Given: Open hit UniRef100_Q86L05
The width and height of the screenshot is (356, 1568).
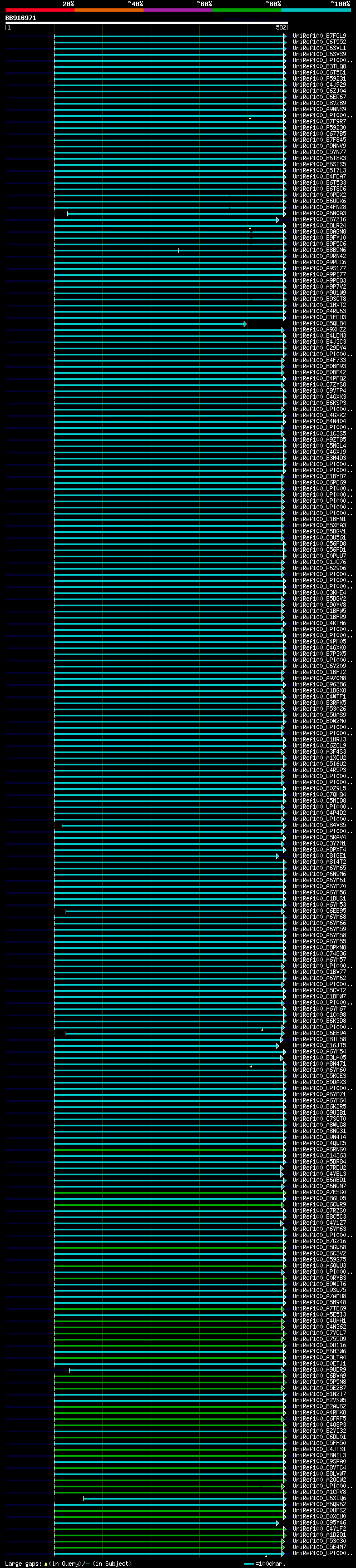Looking at the screenshot, I should point(319,1198).
